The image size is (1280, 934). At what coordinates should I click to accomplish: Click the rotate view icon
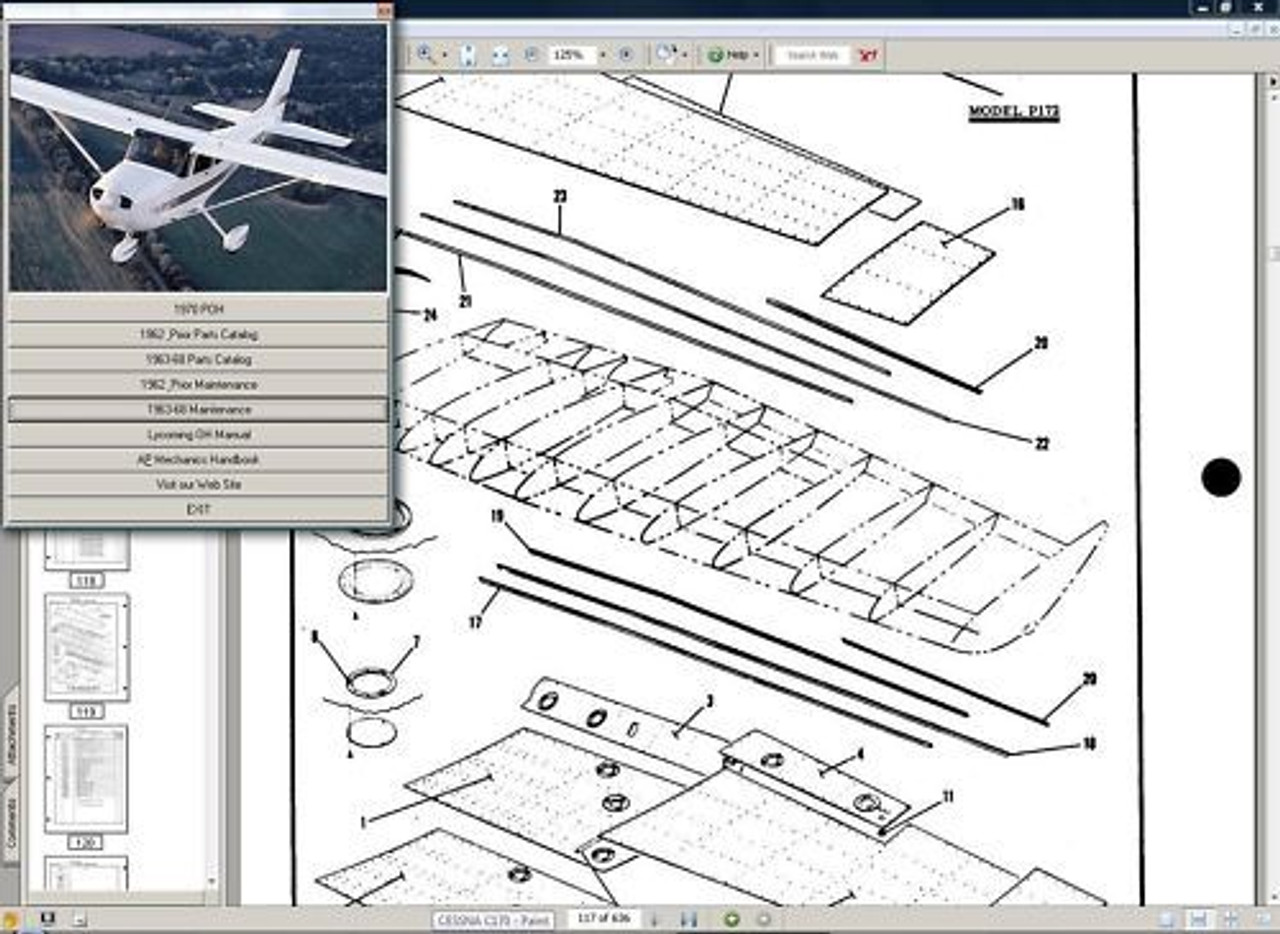pyautogui.click(x=664, y=55)
